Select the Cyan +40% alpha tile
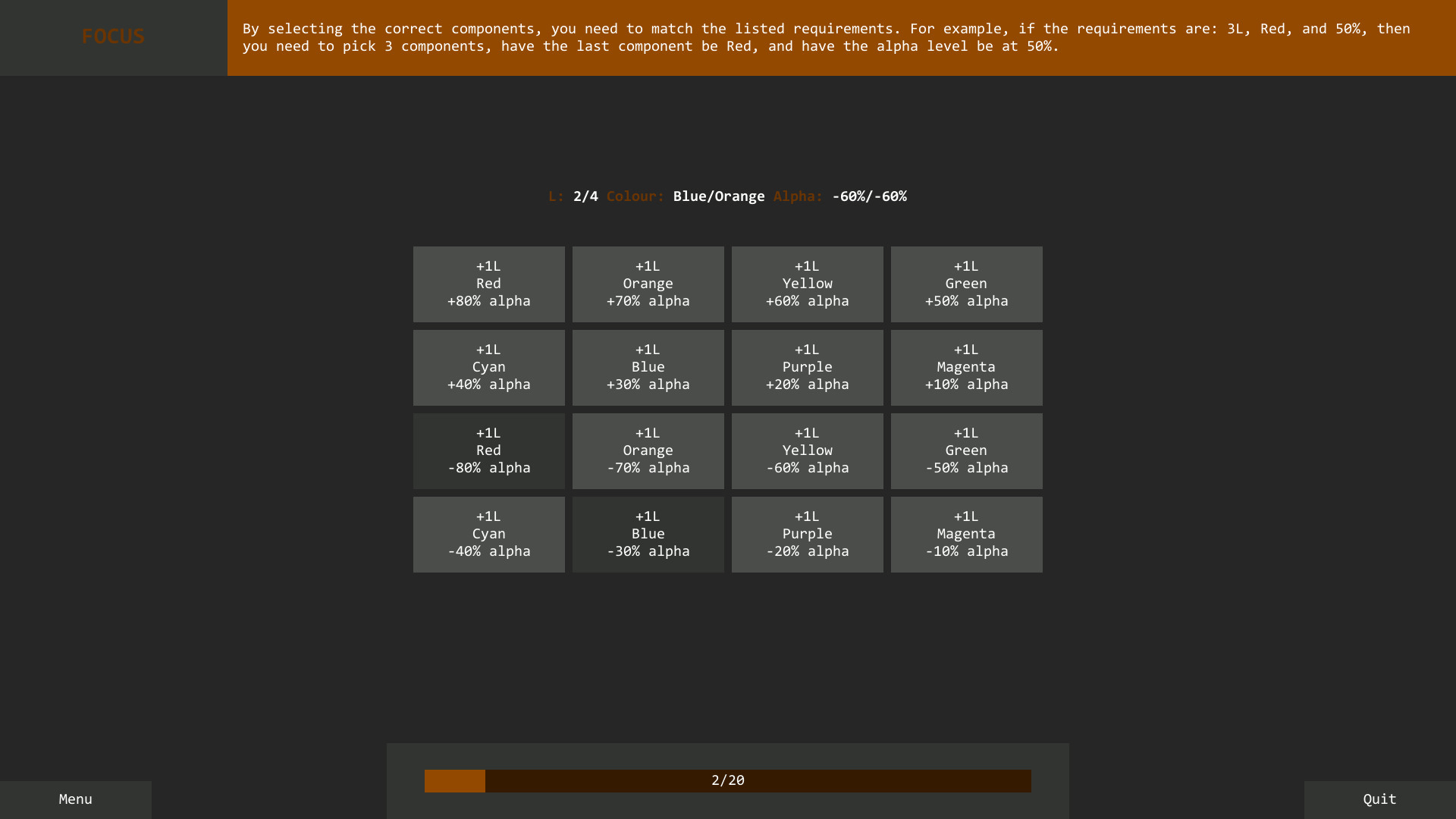The image size is (1456, 819). coord(488,367)
